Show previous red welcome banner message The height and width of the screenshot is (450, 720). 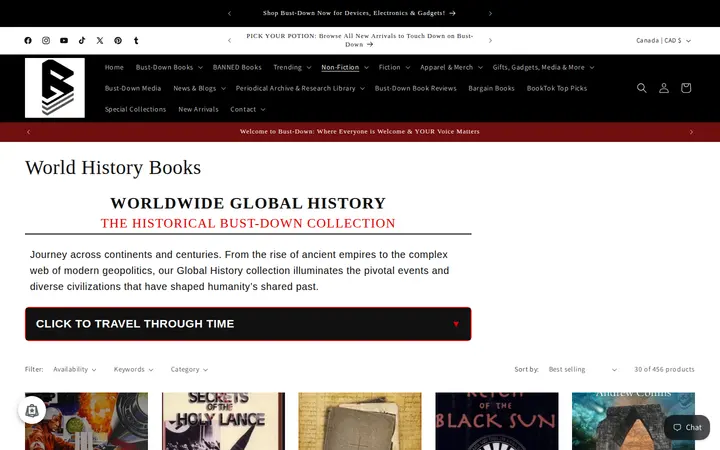coord(28,132)
